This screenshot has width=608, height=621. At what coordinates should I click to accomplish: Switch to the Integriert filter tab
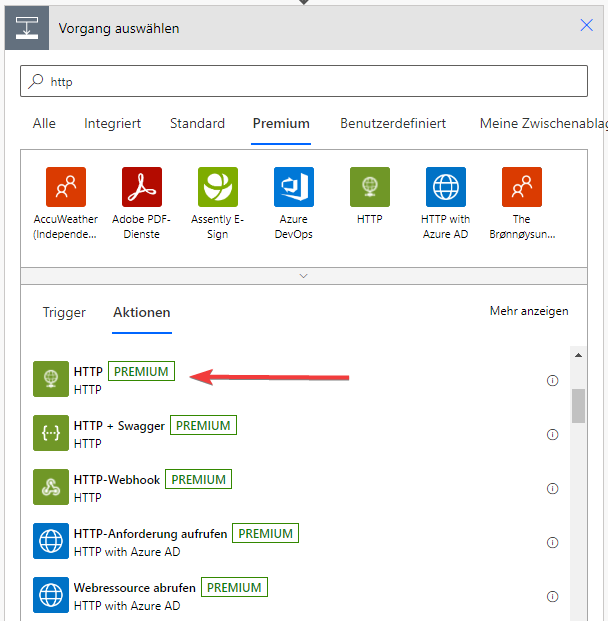[112, 124]
